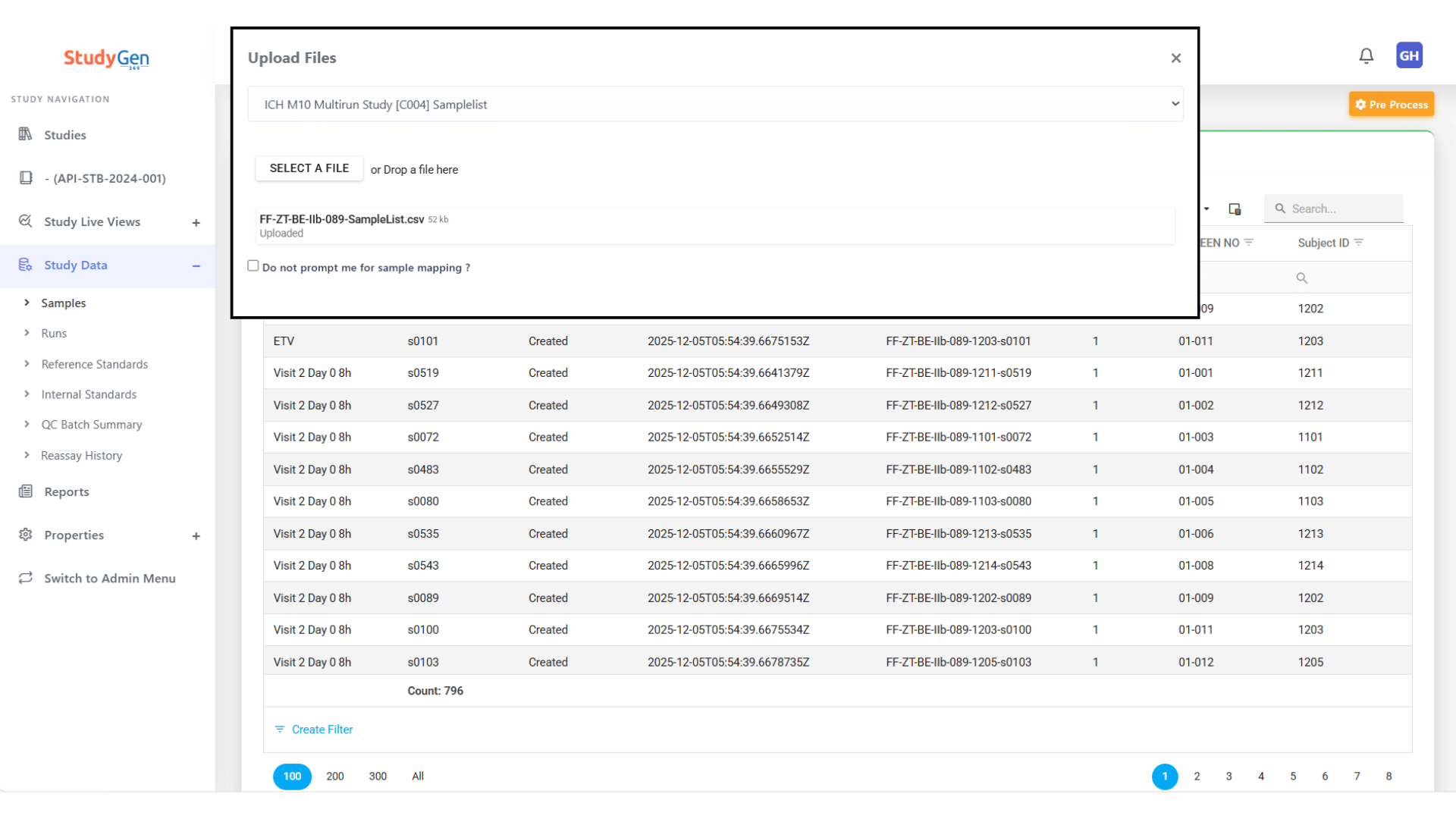The image size is (1456, 819).
Task: Open the Reassay History section
Action: 81,455
